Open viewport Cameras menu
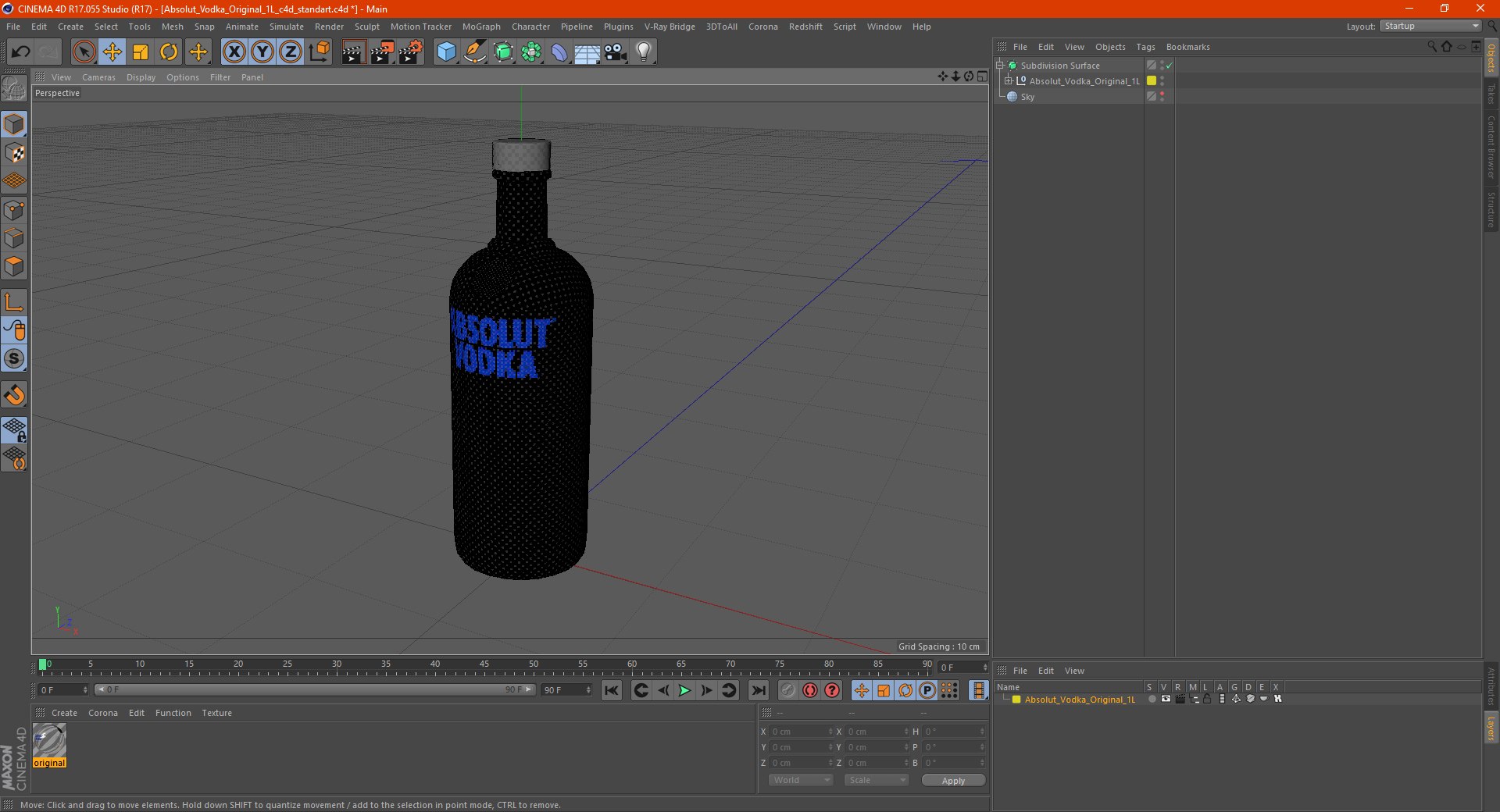The width and height of the screenshot is (1500, 812). tap(98, 77)
